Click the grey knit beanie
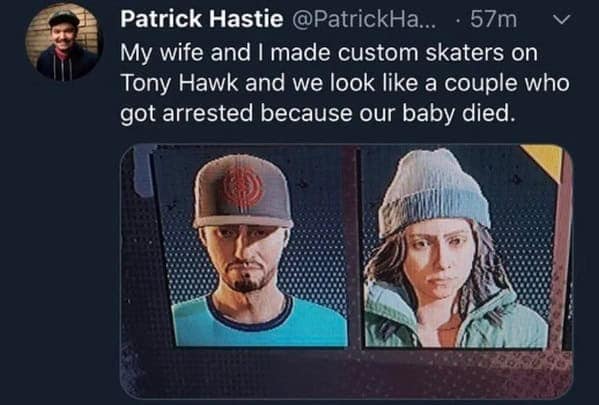Image resolution: width=599 pixels, height=405 pixels. pyautogui.click(x=434, y=191)
